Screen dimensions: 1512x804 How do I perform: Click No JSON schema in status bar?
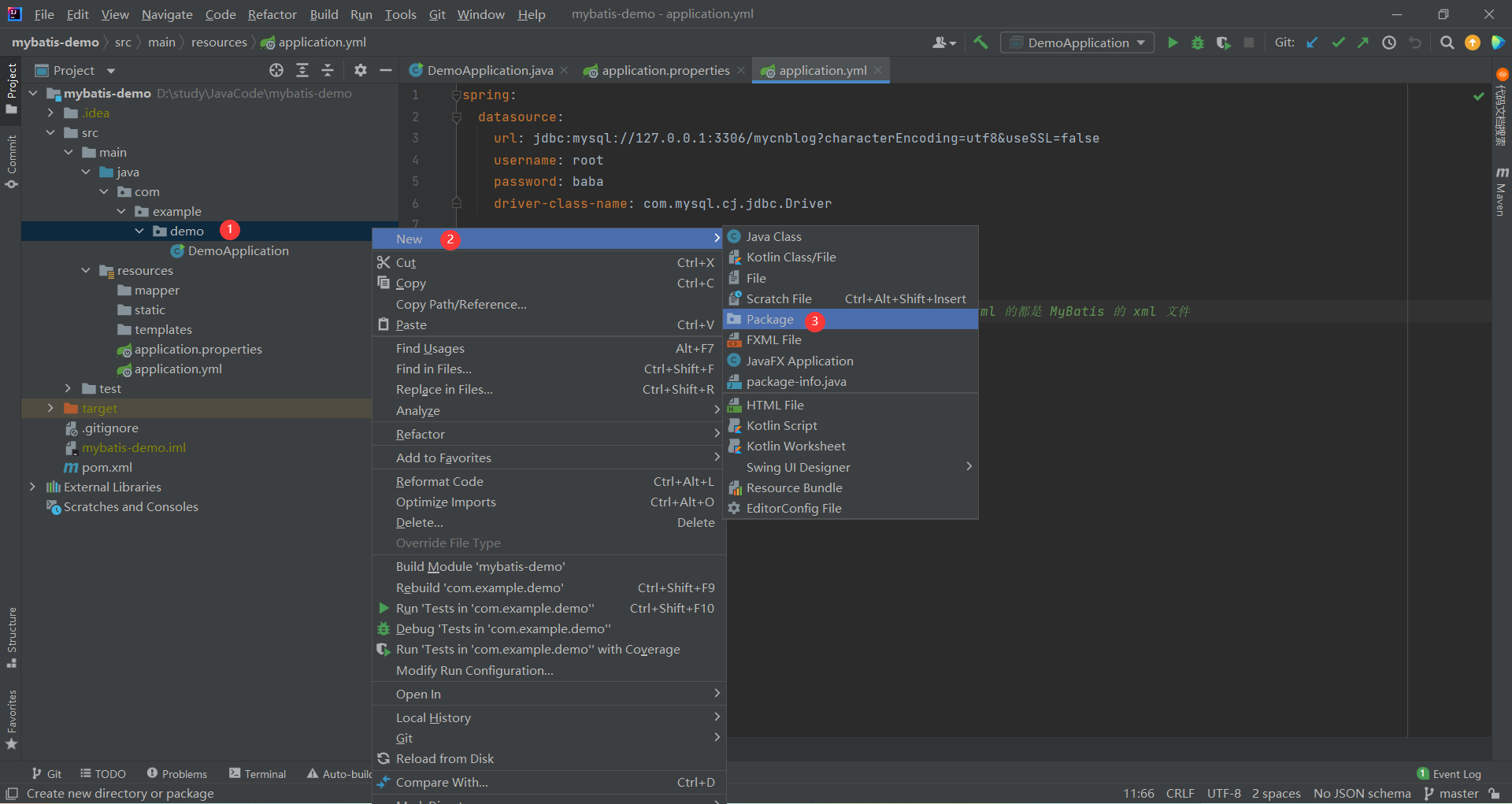[x=1362, y=793]
